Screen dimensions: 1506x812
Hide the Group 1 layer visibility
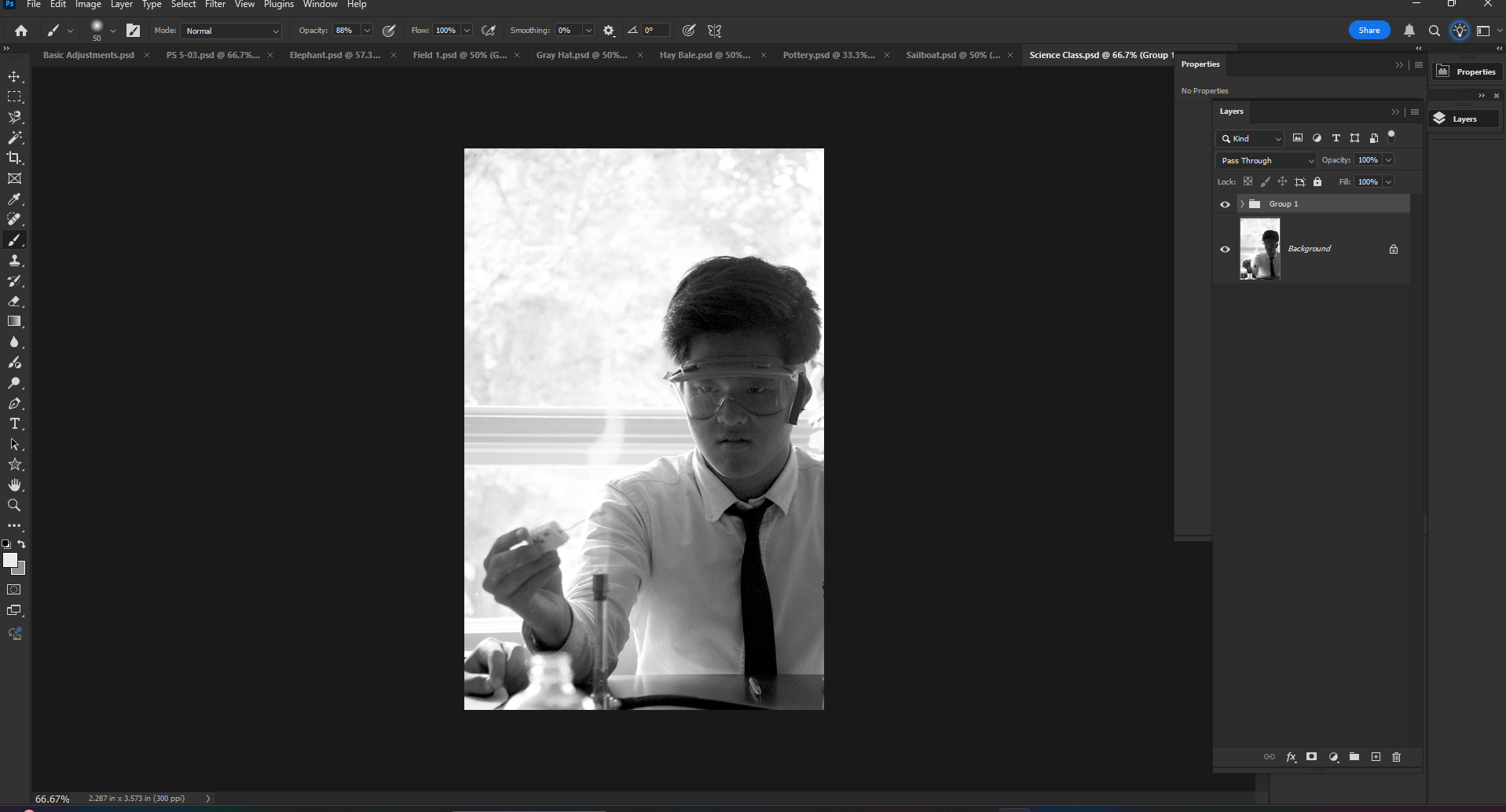point(1225,204)
